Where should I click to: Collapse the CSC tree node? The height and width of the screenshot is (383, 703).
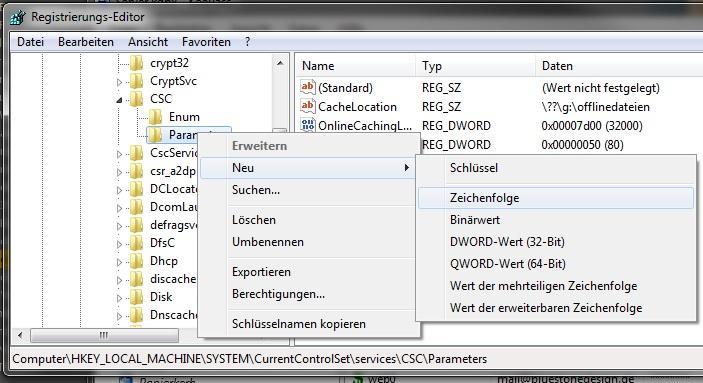click(119, 100)
